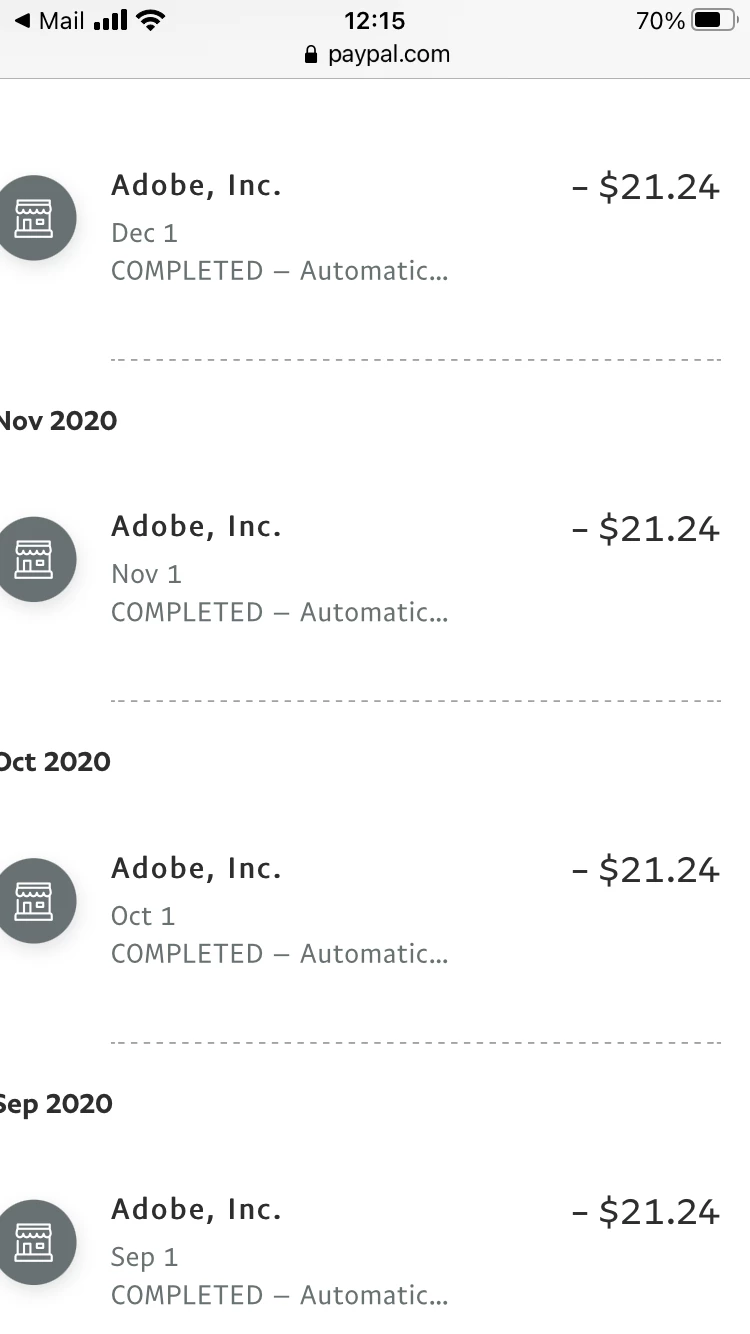Tap the battery icon in status bar
750x1334 pixels.
pyautogui.click(x=714, y=21)
